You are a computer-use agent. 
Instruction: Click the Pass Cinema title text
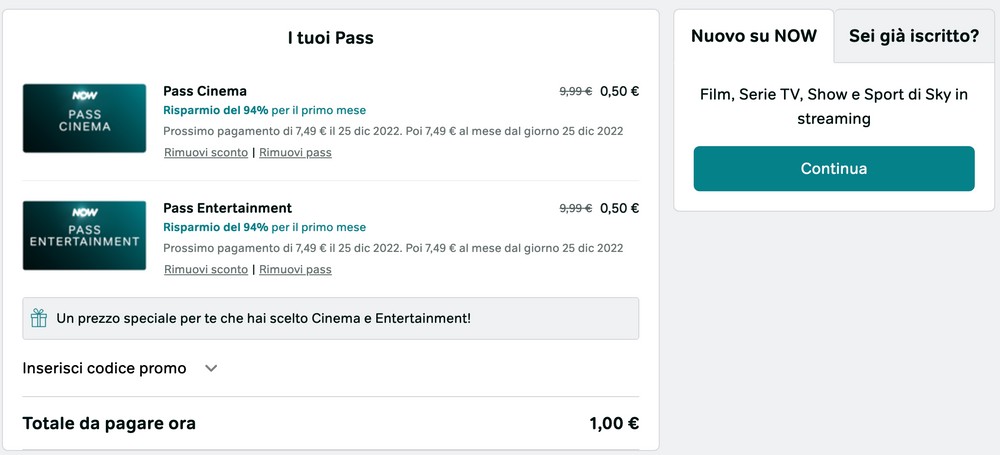coord(205,91)
